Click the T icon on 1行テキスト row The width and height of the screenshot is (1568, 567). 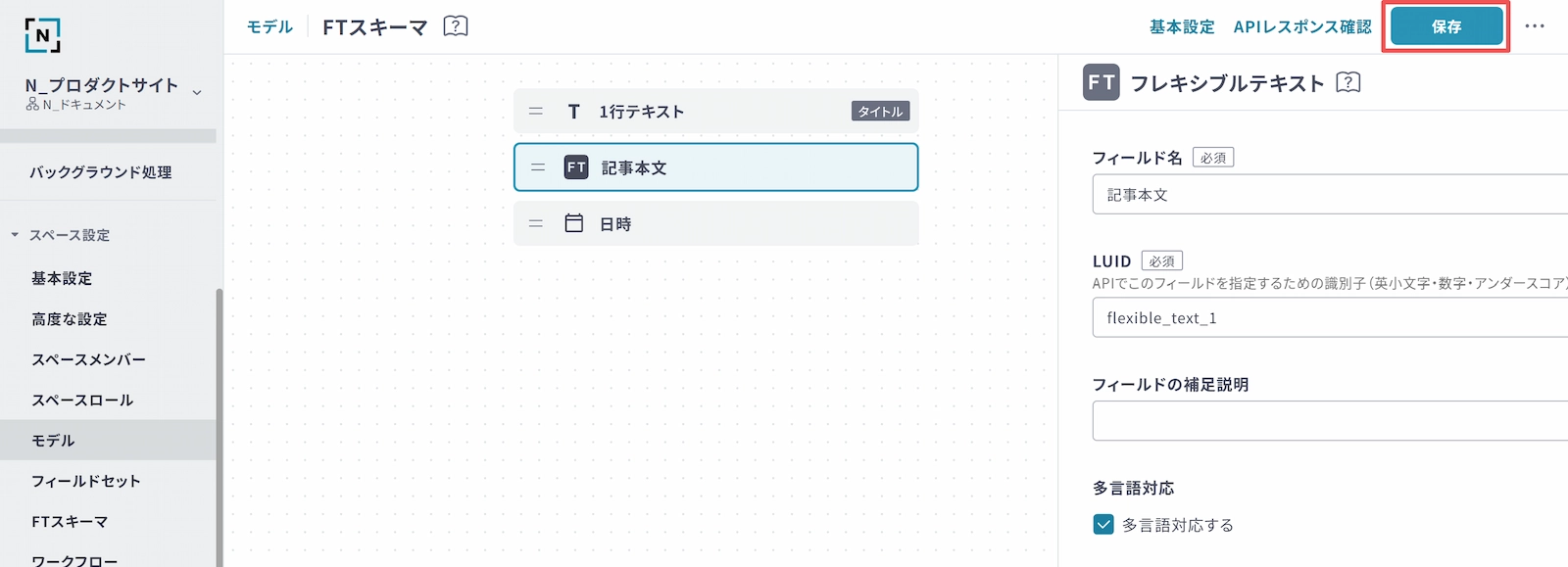pos(574,112)
